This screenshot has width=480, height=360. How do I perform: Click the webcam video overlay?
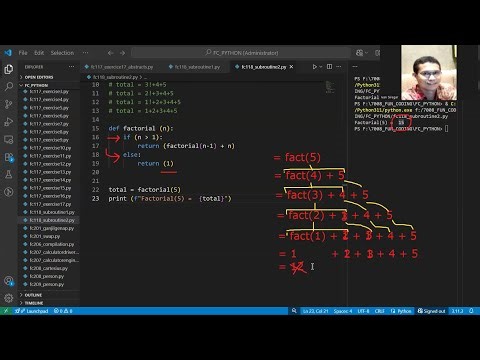(x=429, y=72)
